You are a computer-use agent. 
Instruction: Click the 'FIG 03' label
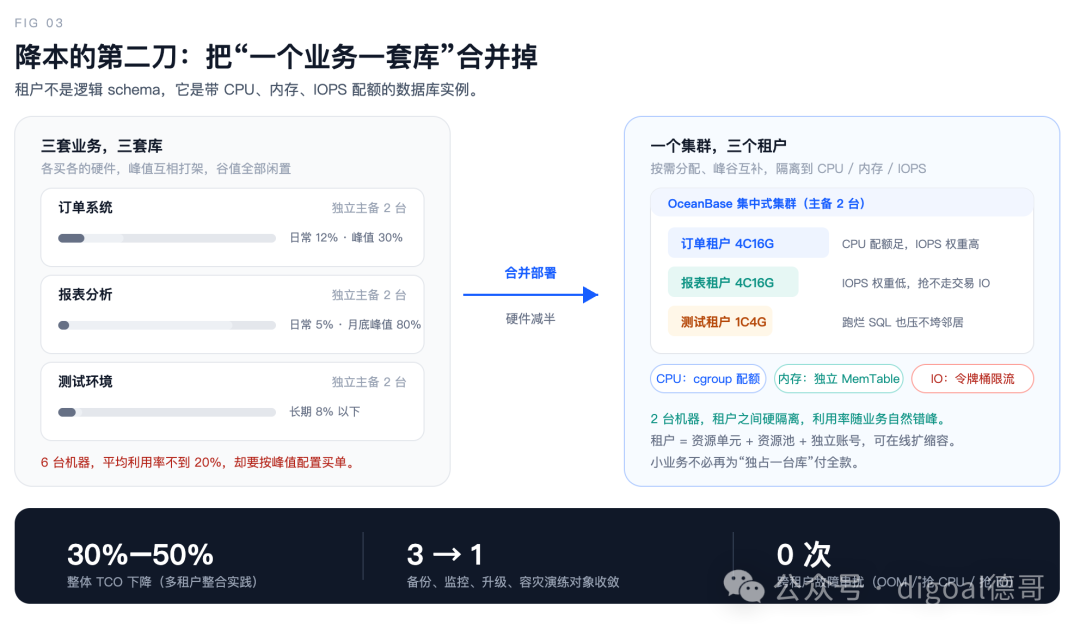(39, 23)
